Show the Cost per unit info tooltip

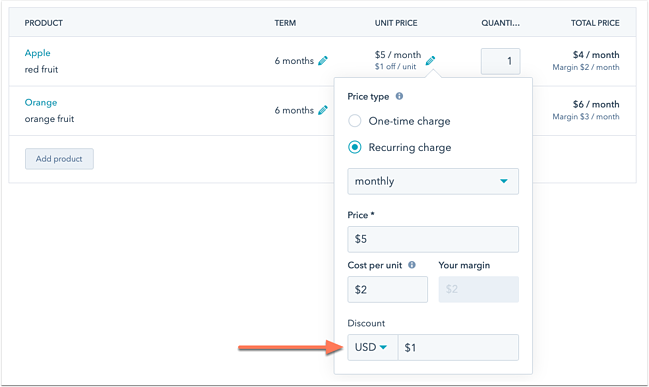tap(412, 265)
